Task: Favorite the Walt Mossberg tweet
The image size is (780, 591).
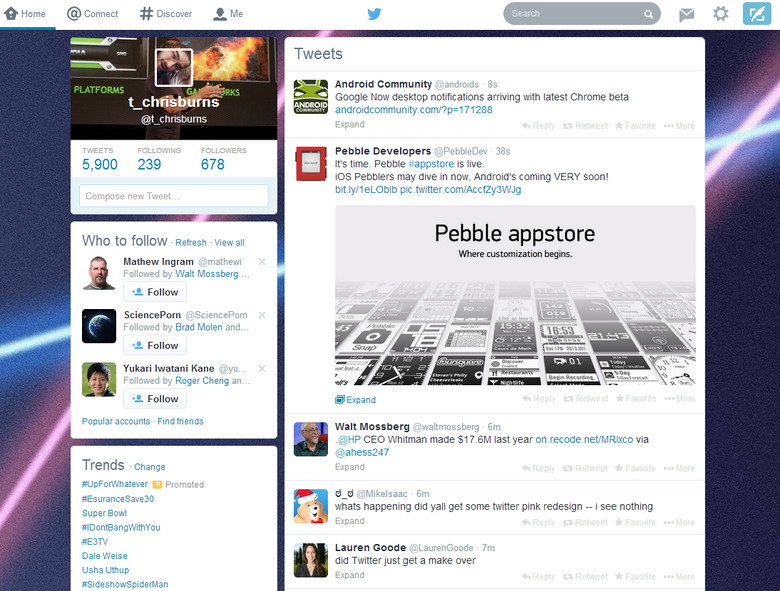Action: tap(635, 468)
